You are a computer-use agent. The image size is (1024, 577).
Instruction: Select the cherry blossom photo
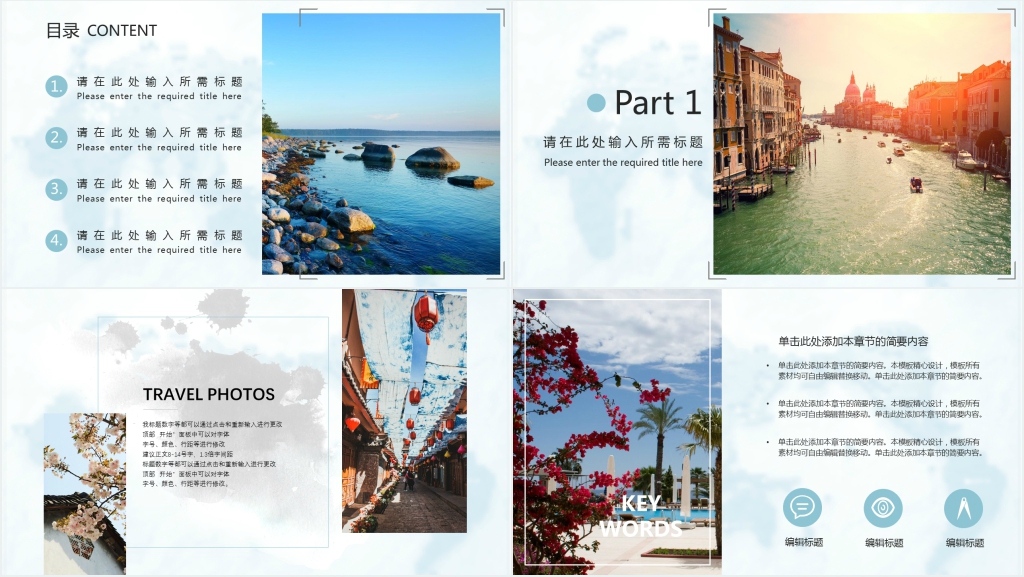tap(84, 490)
